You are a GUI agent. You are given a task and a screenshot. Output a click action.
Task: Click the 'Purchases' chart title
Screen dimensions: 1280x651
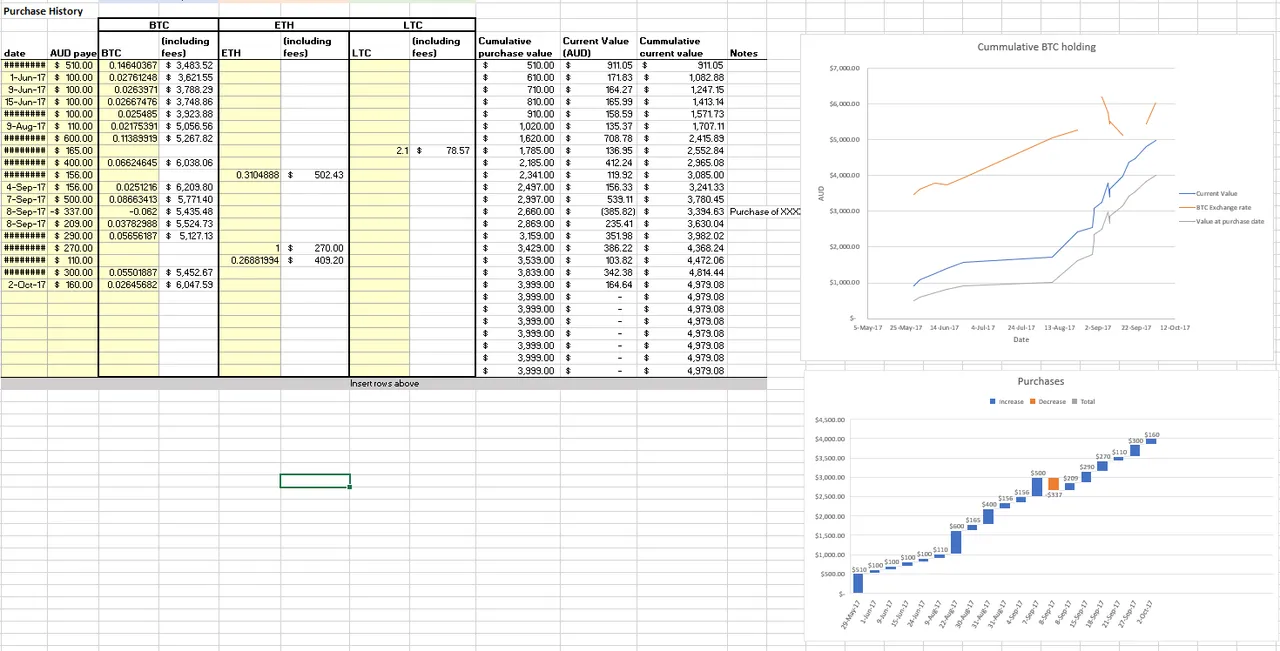coord(1040,381)
